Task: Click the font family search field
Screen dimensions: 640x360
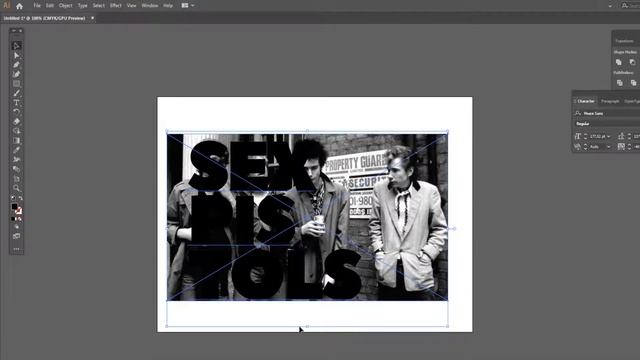Action: tap(607, 113)
